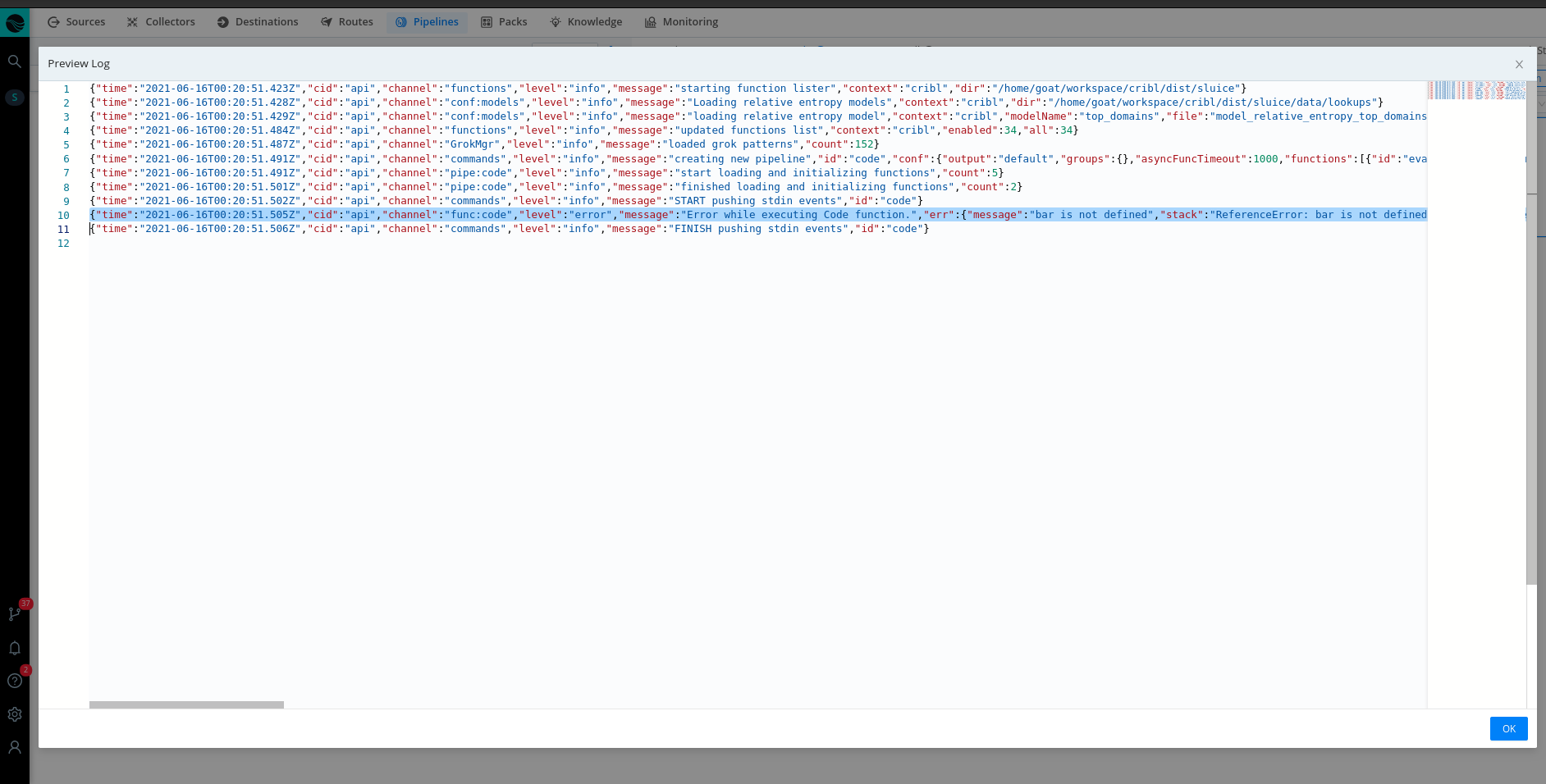Open the settings gear in the sidebar

pos(14,714)
